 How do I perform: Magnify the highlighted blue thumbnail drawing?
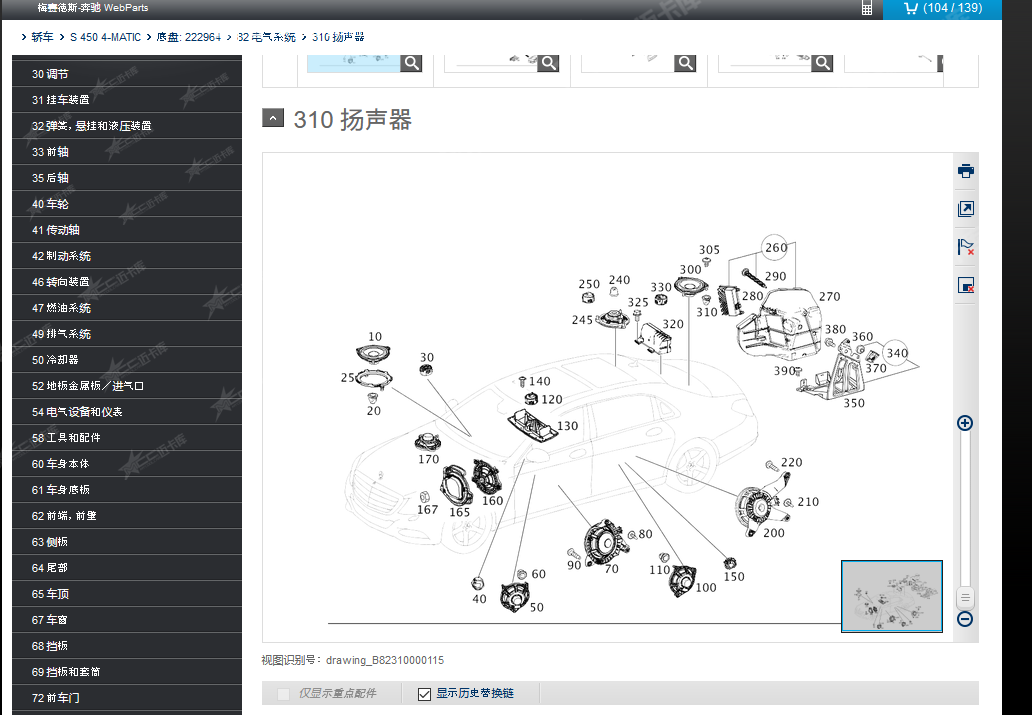411,63
